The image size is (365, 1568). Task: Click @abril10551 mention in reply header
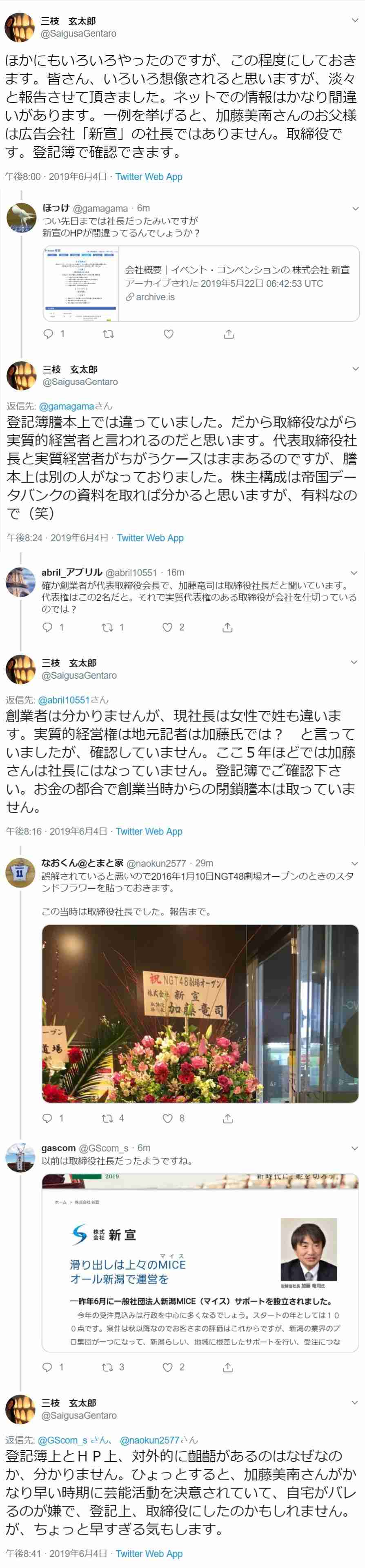click(x=64, y=700)
